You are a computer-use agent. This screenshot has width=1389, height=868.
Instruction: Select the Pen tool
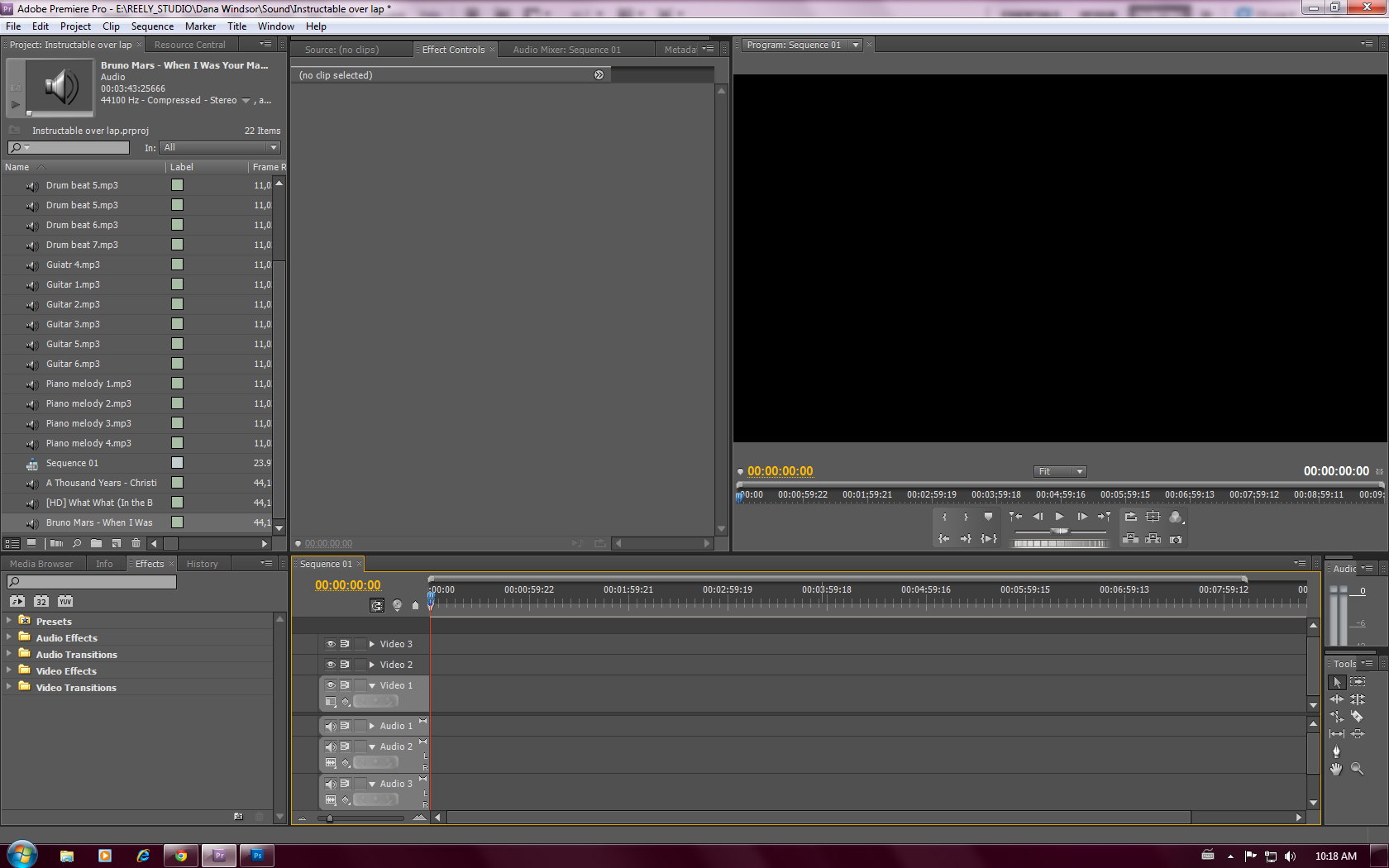1337,751
